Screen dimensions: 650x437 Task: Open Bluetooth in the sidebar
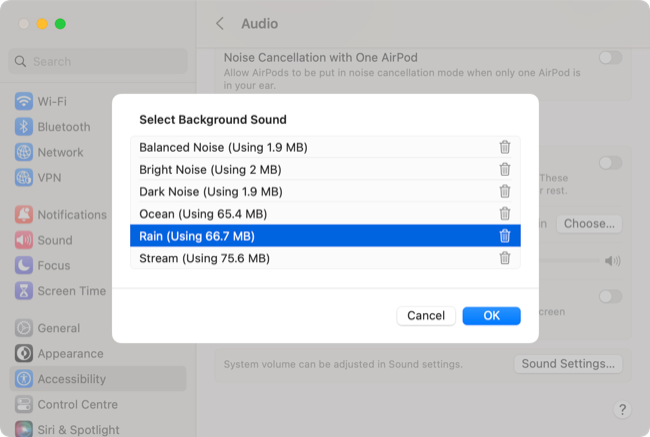[x=63, y=127]
